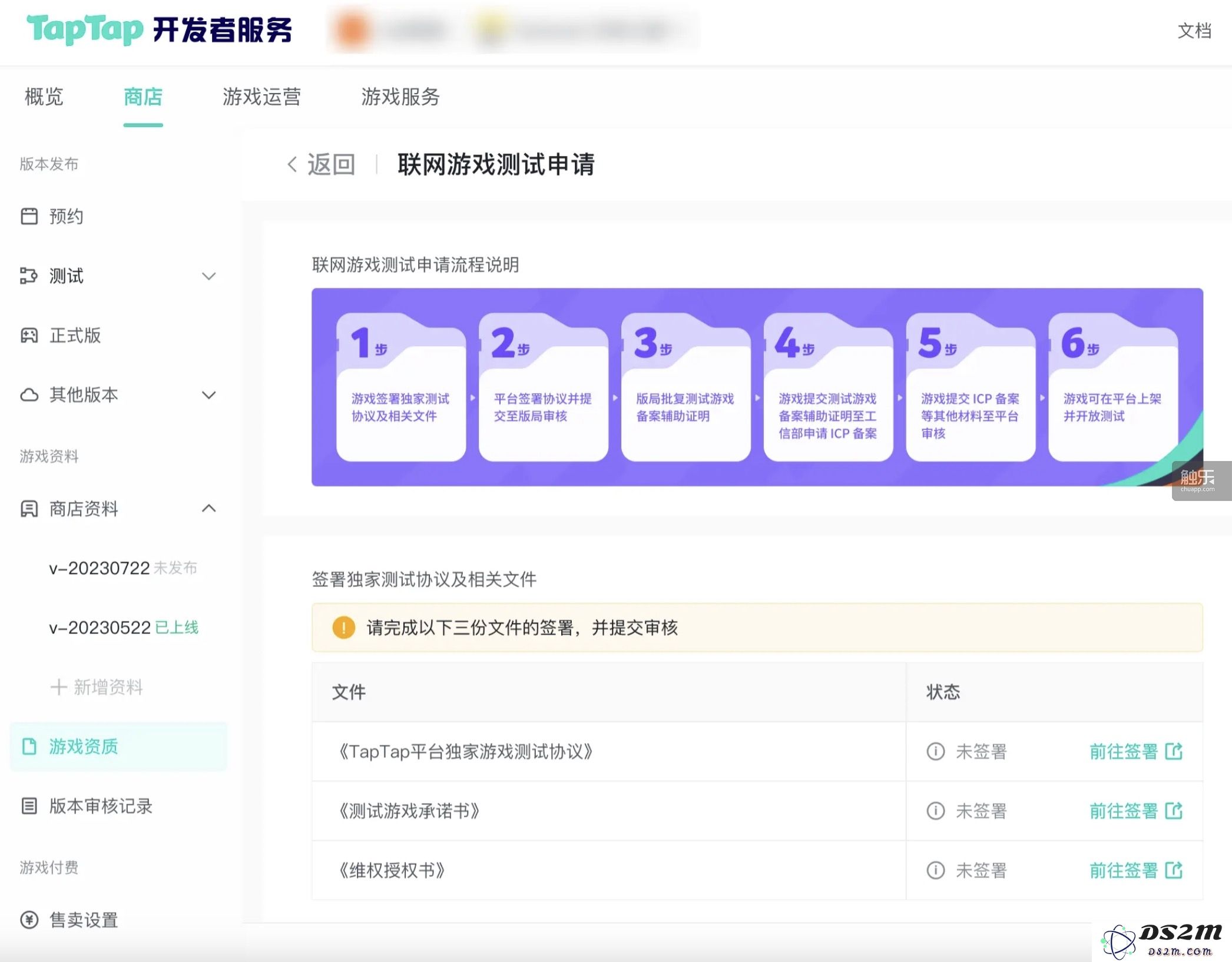Open the 其他版本 sidebar entry
Viewport: 1232px width, 962px height.
pyautogui.click(x=84, y=394)
